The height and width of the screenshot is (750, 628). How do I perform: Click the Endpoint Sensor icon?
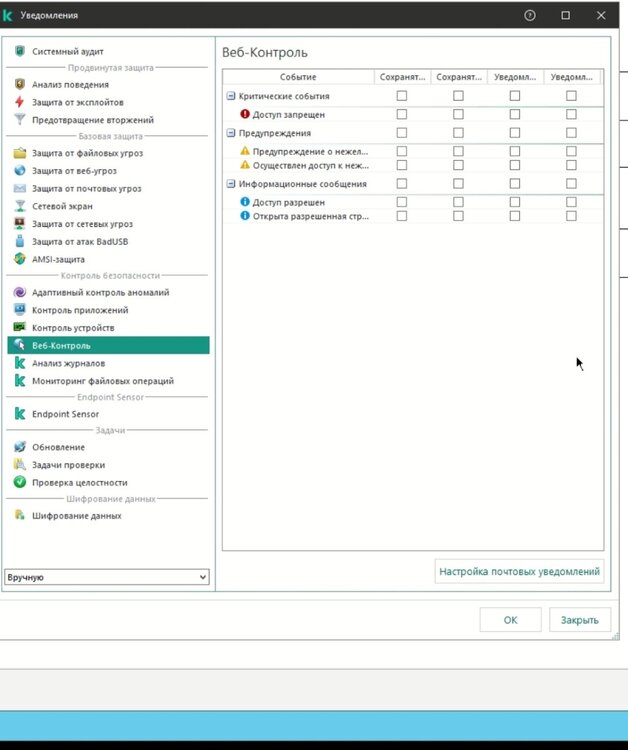click(x=20, y=414)
